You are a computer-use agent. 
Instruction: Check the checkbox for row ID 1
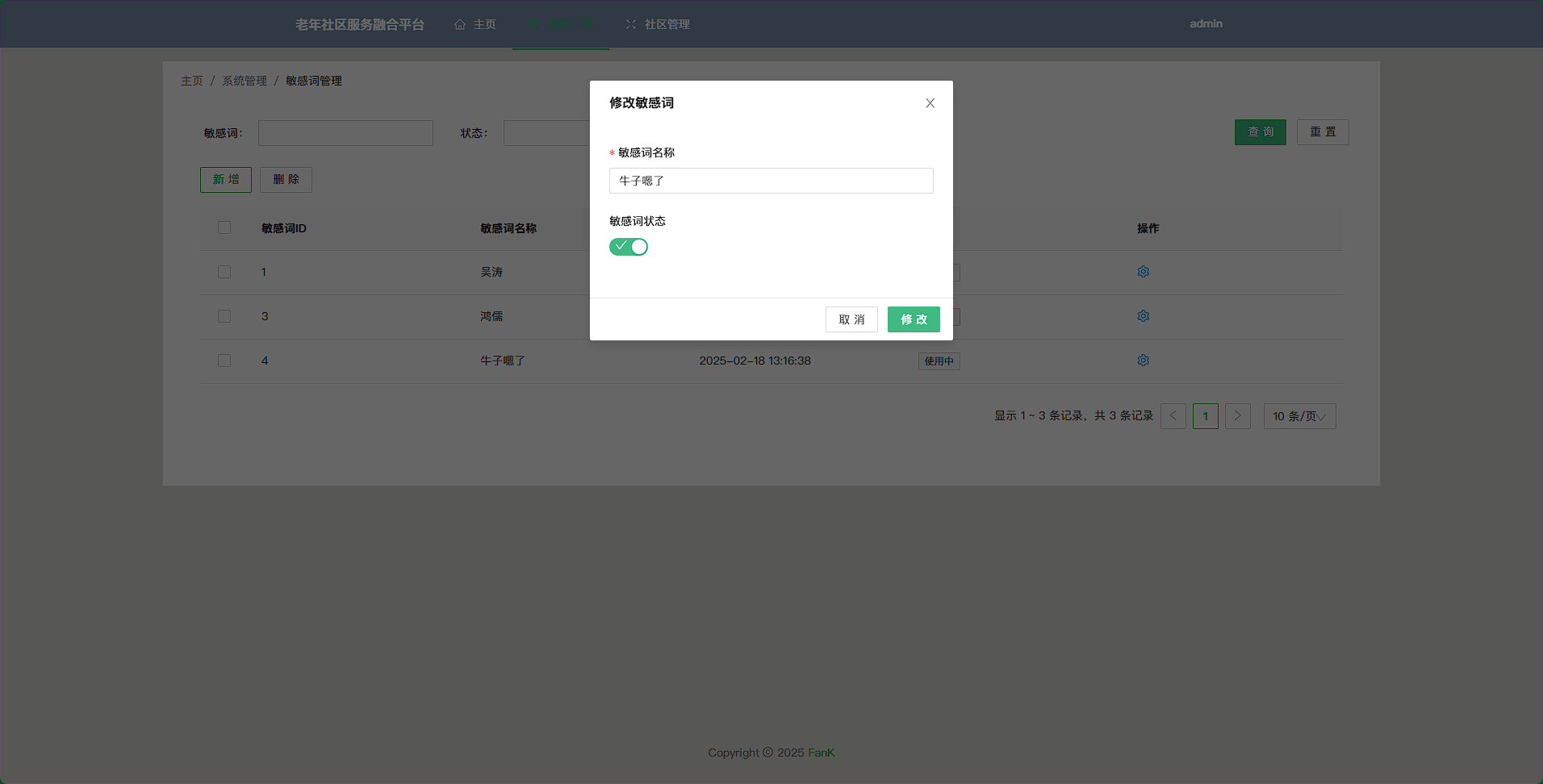224,273
